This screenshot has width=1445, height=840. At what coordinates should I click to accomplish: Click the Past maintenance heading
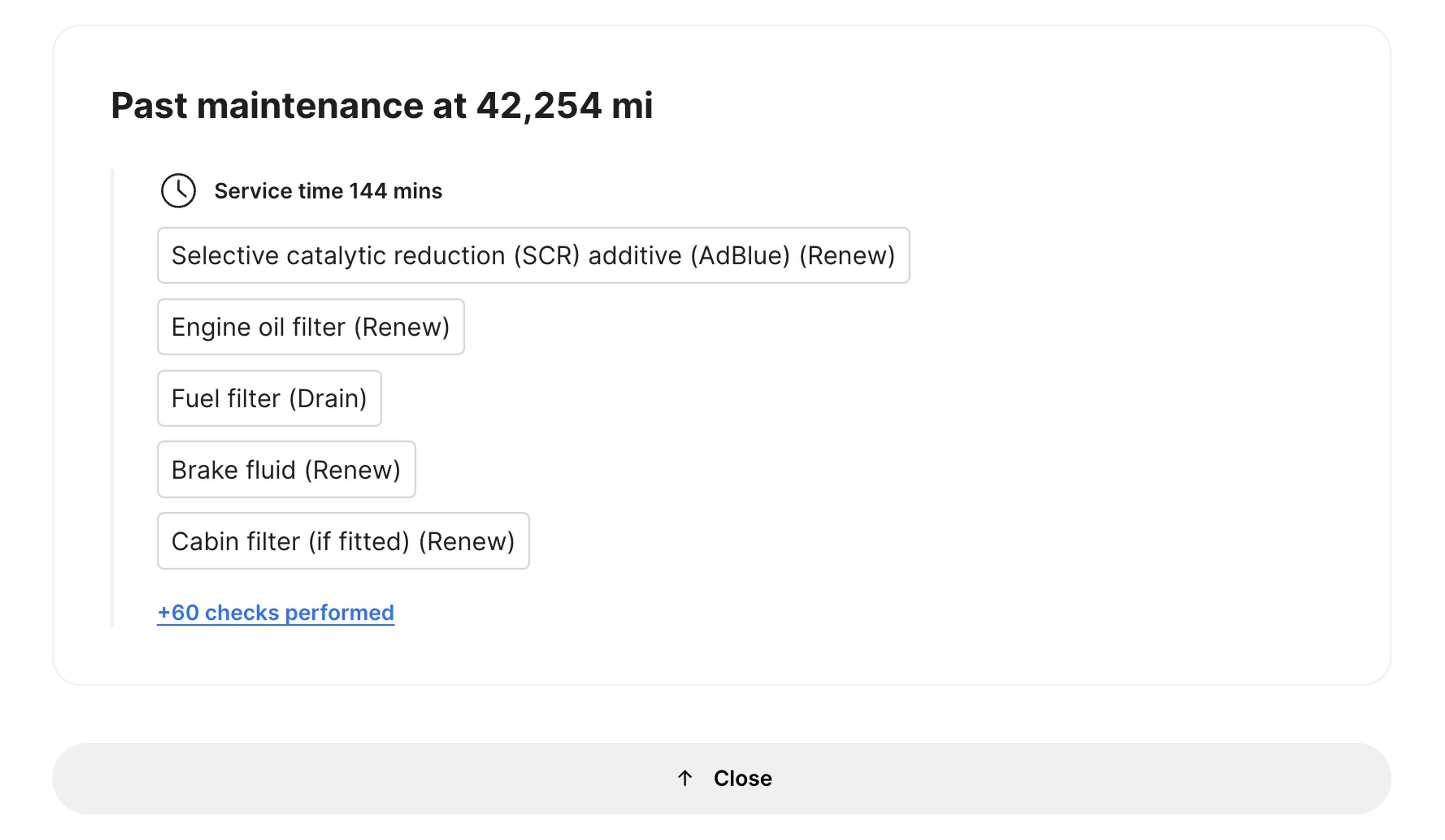click(x=382, y=105)
